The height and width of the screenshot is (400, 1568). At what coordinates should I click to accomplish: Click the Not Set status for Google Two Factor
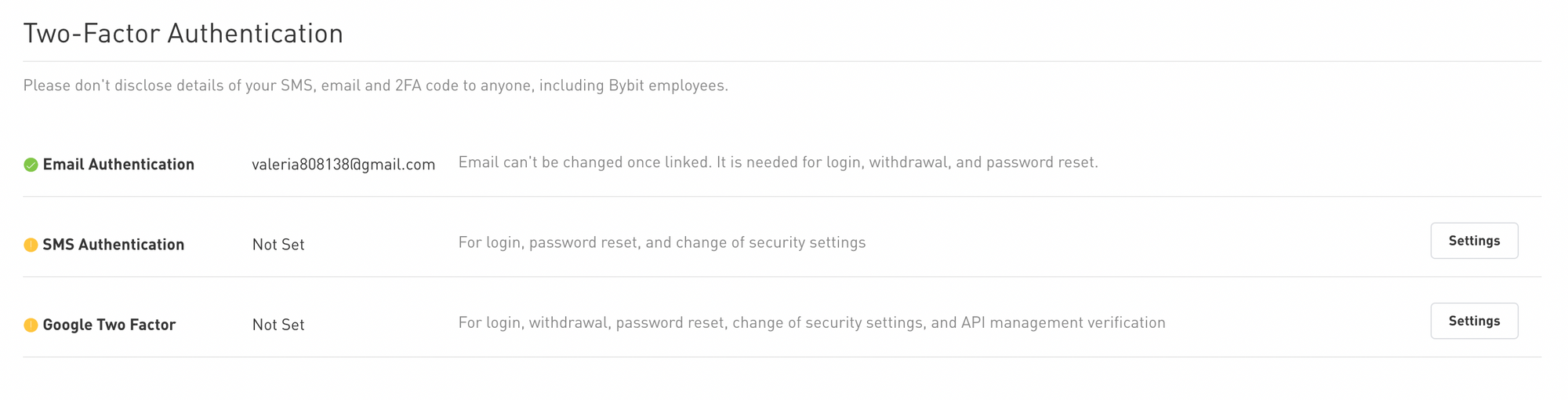point(278,325)
